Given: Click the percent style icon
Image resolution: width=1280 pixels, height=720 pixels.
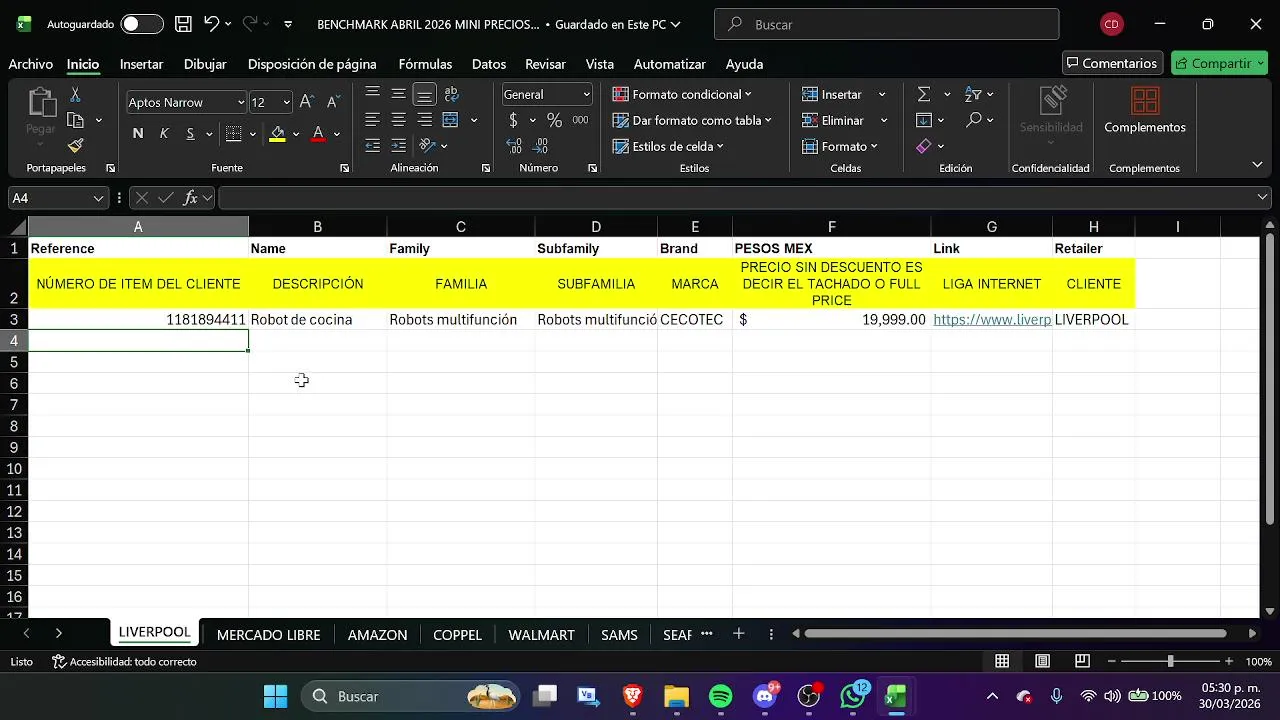Looking at the screenshot, I should [x=554, y=120].
